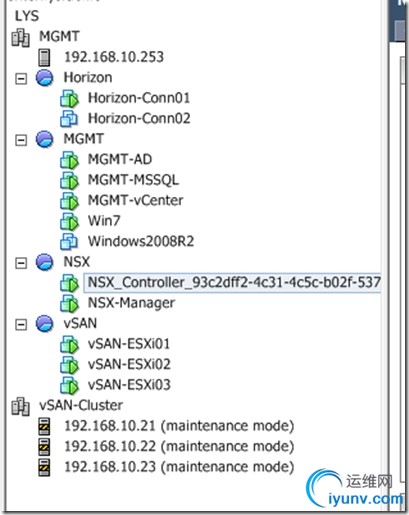
Task: Click the MGMT-vCenter VM icon
Action: pyautogui.click(x=69, y=201)
